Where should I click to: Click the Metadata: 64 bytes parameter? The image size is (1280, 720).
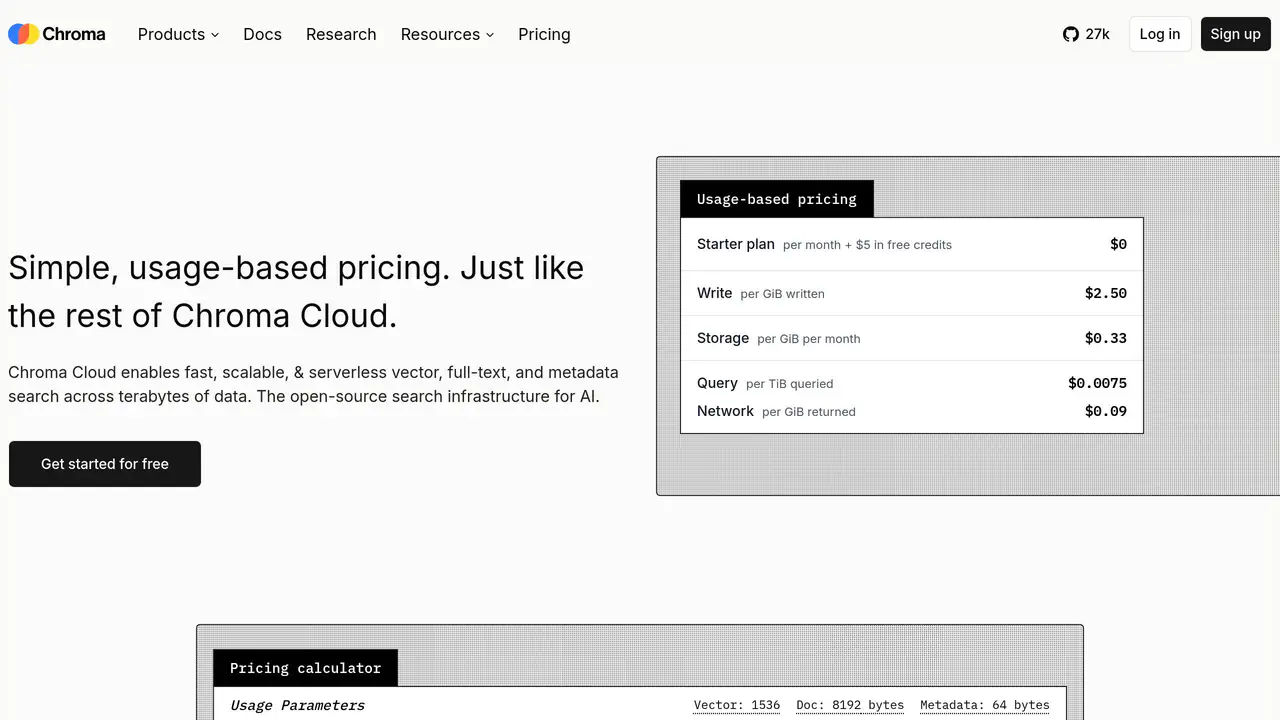[985, 705]
